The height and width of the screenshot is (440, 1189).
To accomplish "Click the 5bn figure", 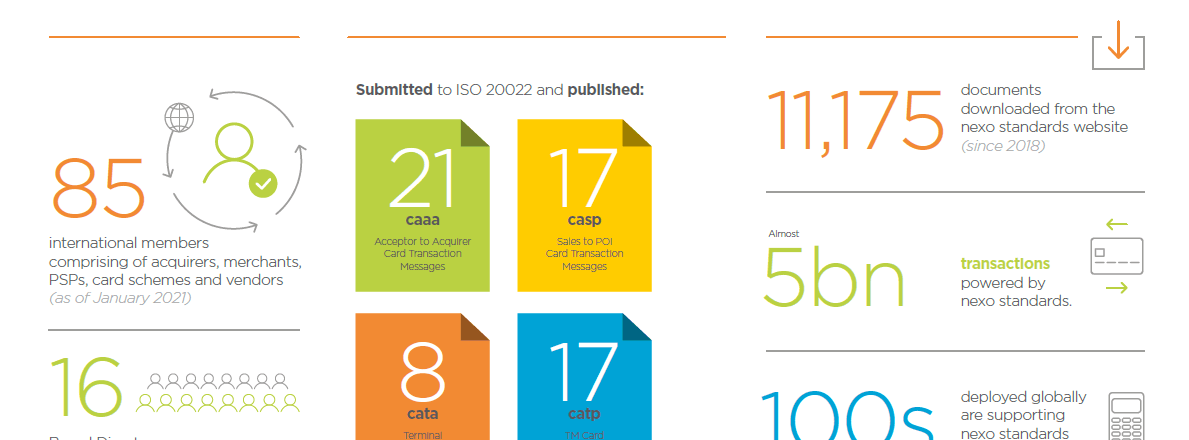I will click(834, 276).
